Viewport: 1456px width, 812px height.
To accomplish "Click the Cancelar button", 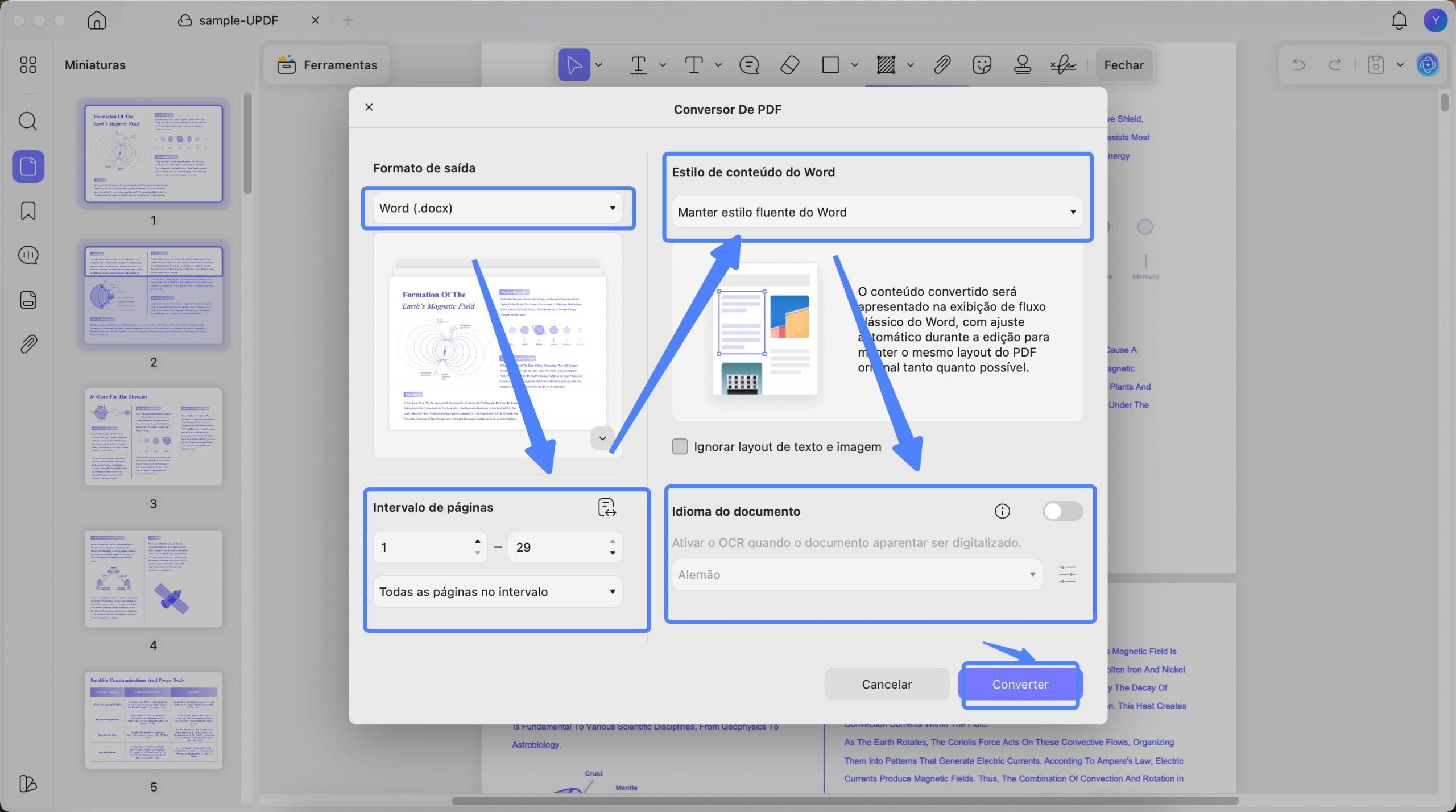I will click(887, 684).
